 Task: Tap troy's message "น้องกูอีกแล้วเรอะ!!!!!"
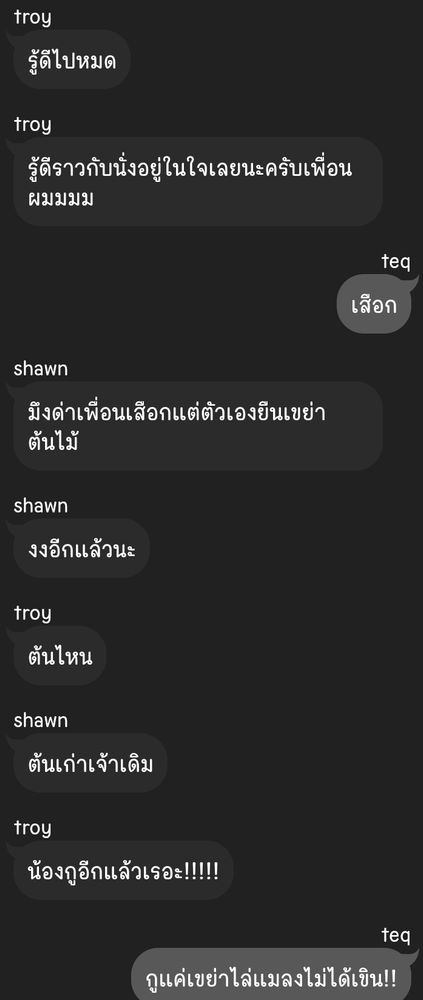pyautogui.click(x=123, y=870)
